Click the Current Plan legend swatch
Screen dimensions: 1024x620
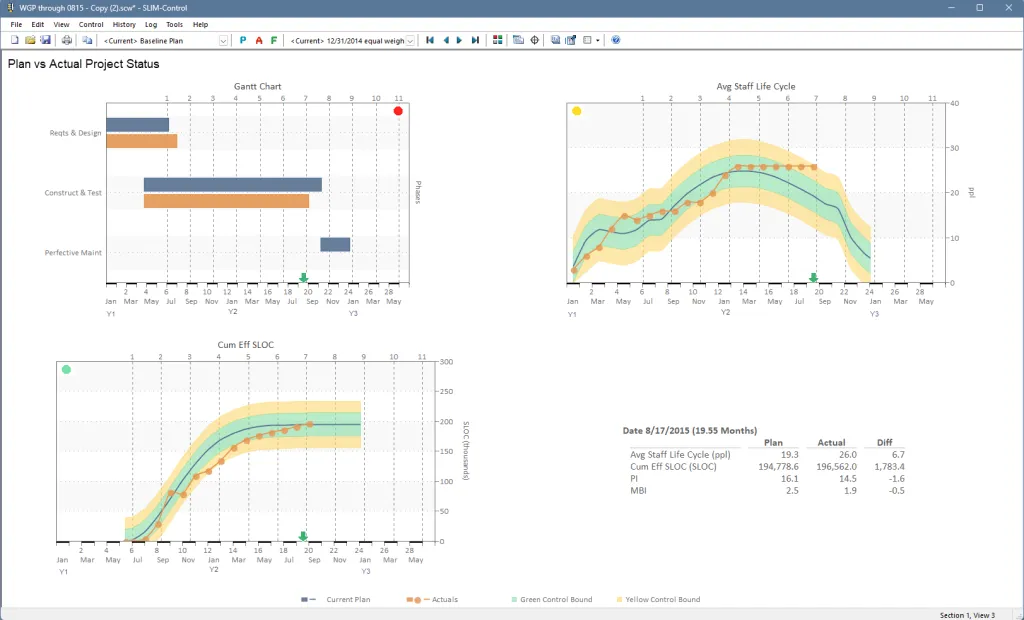point(308,599)
